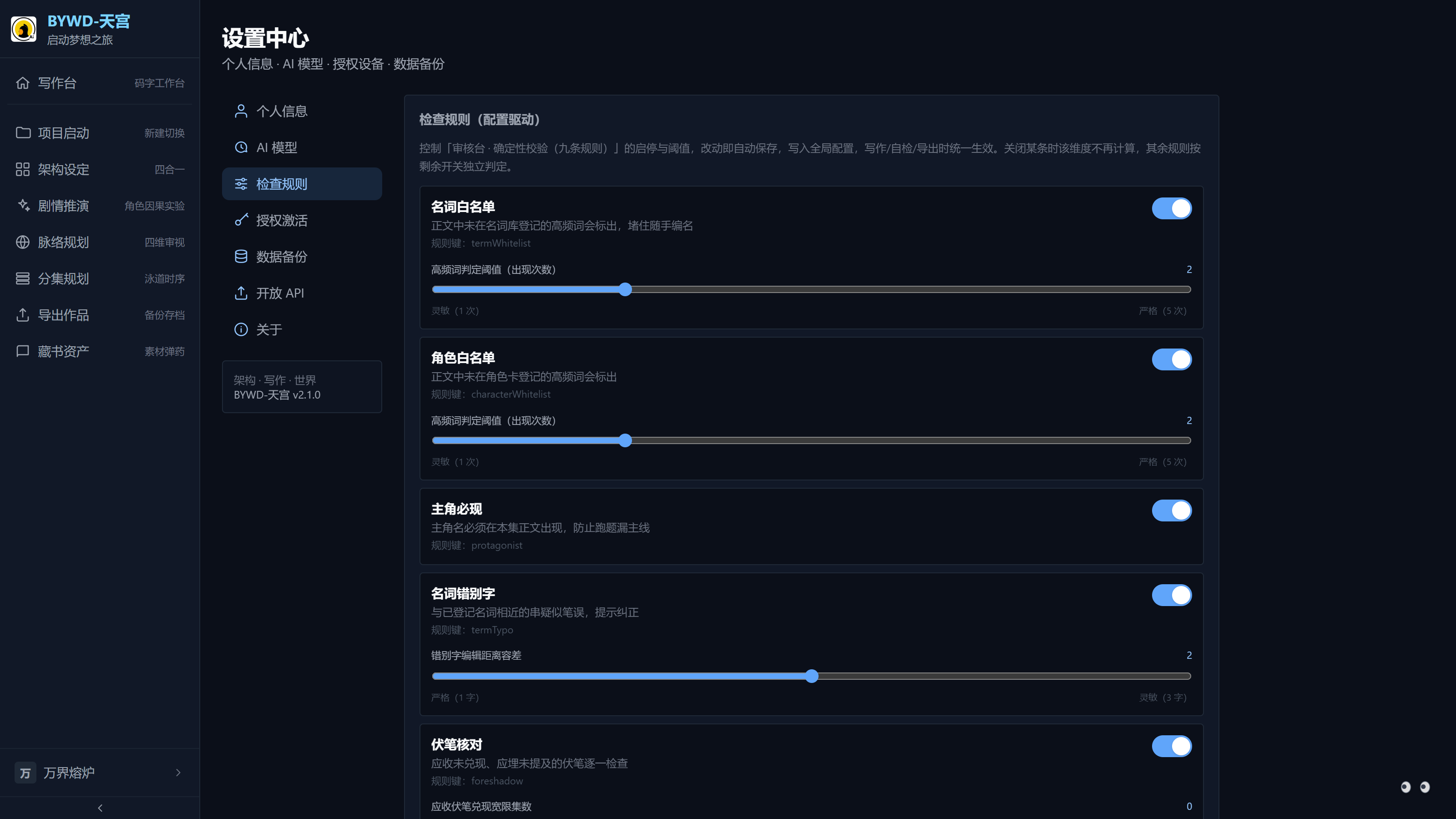Open the 脉络规划 sidebar entry

[x=100, y=243]
